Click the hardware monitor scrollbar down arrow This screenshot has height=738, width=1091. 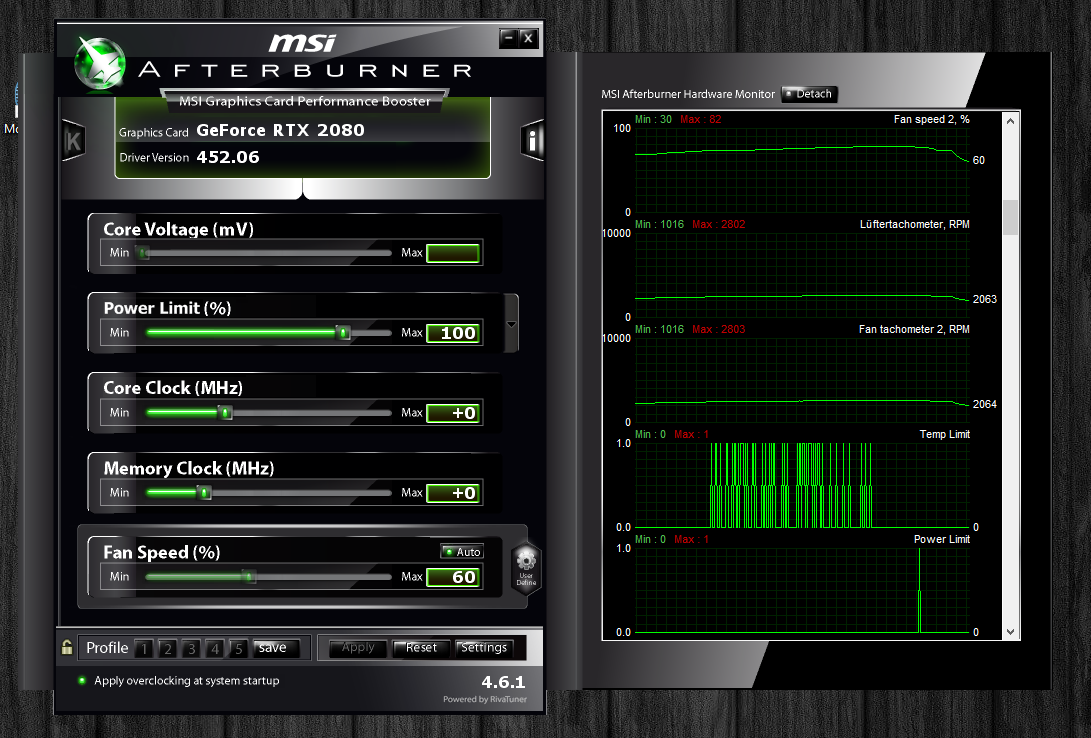click(x=1010, y=632)
